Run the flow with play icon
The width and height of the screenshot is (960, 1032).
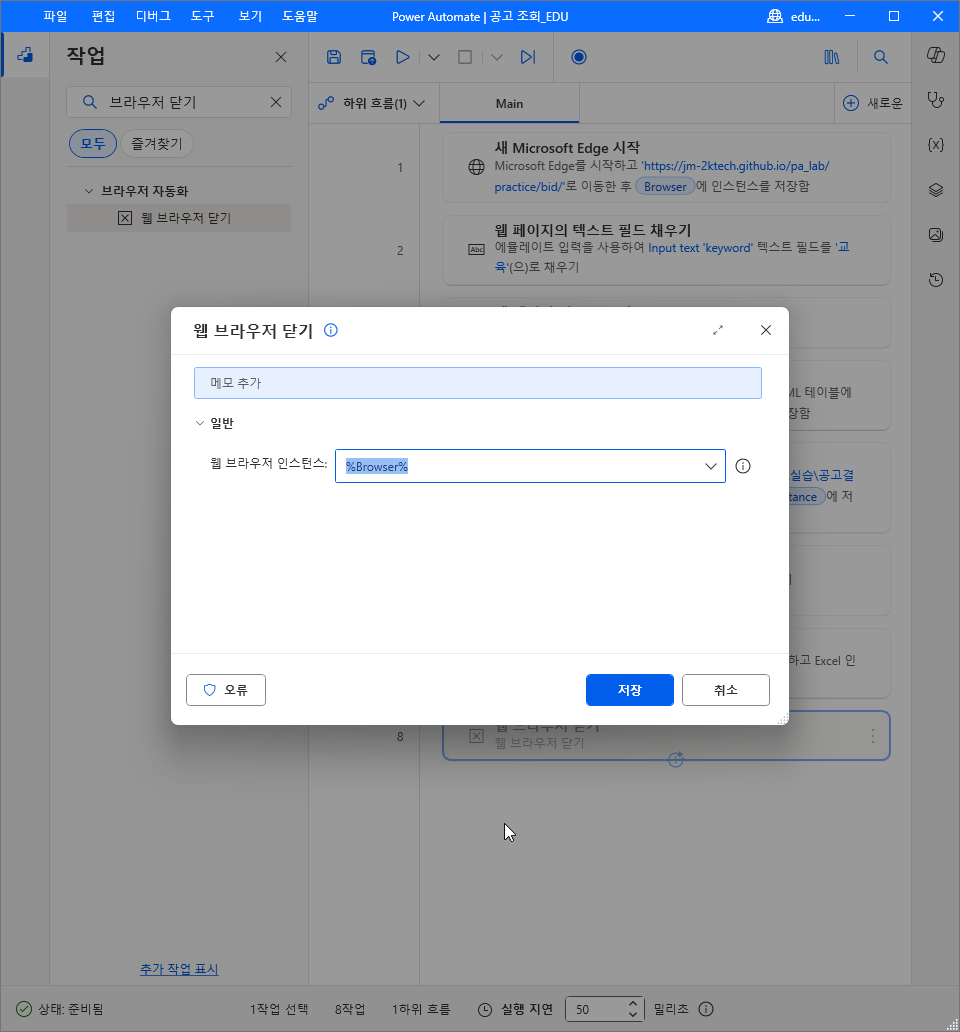pyautogui.click(x=402, y=57)
